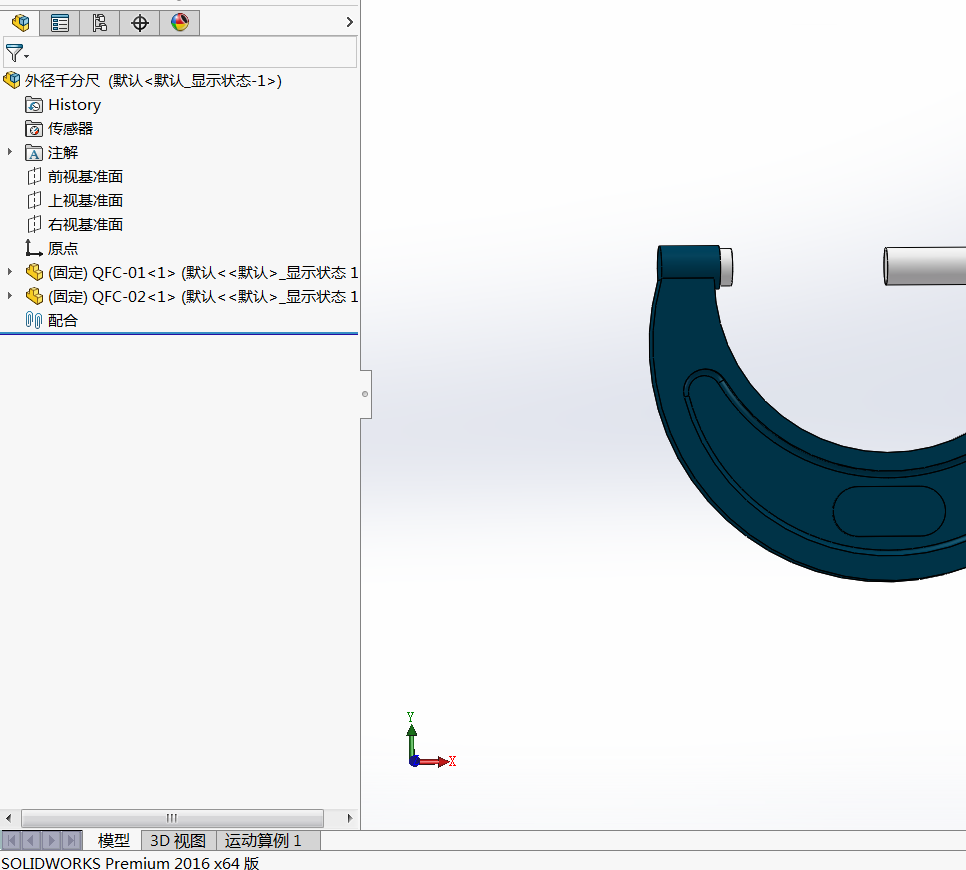Click the History folder icon
This screenshot has height=870, width=966.
coord(34,105)
